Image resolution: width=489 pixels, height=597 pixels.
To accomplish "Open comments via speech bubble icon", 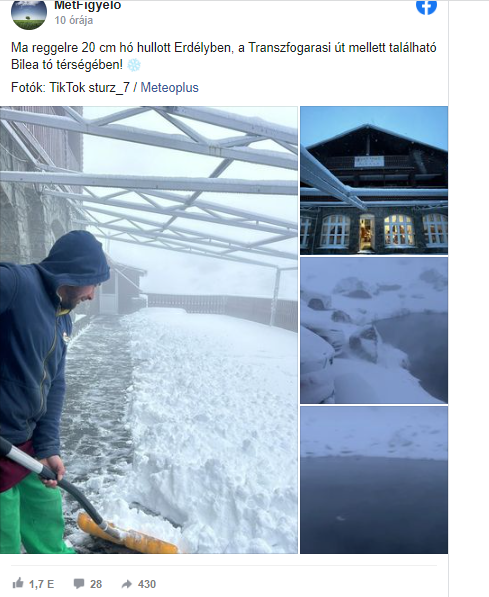I will (x=79, y=584).
